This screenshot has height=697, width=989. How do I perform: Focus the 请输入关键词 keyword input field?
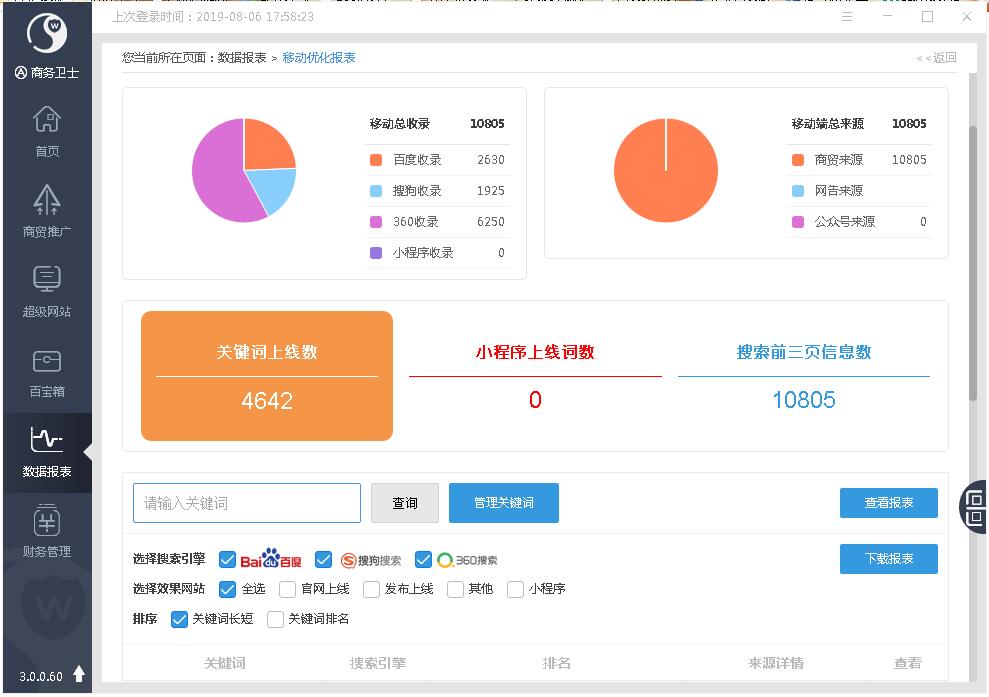tap(247, 503)
